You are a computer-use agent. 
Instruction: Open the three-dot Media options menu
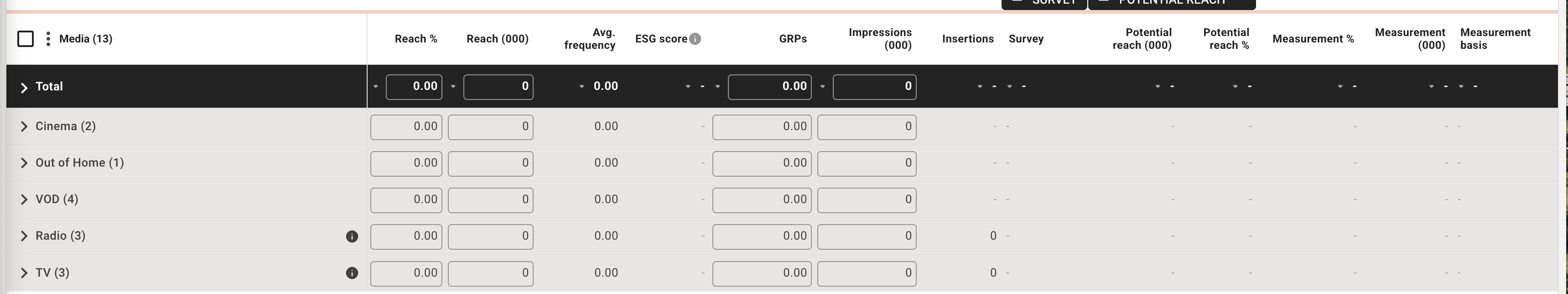pyautogui.click(x=48, y=39)
